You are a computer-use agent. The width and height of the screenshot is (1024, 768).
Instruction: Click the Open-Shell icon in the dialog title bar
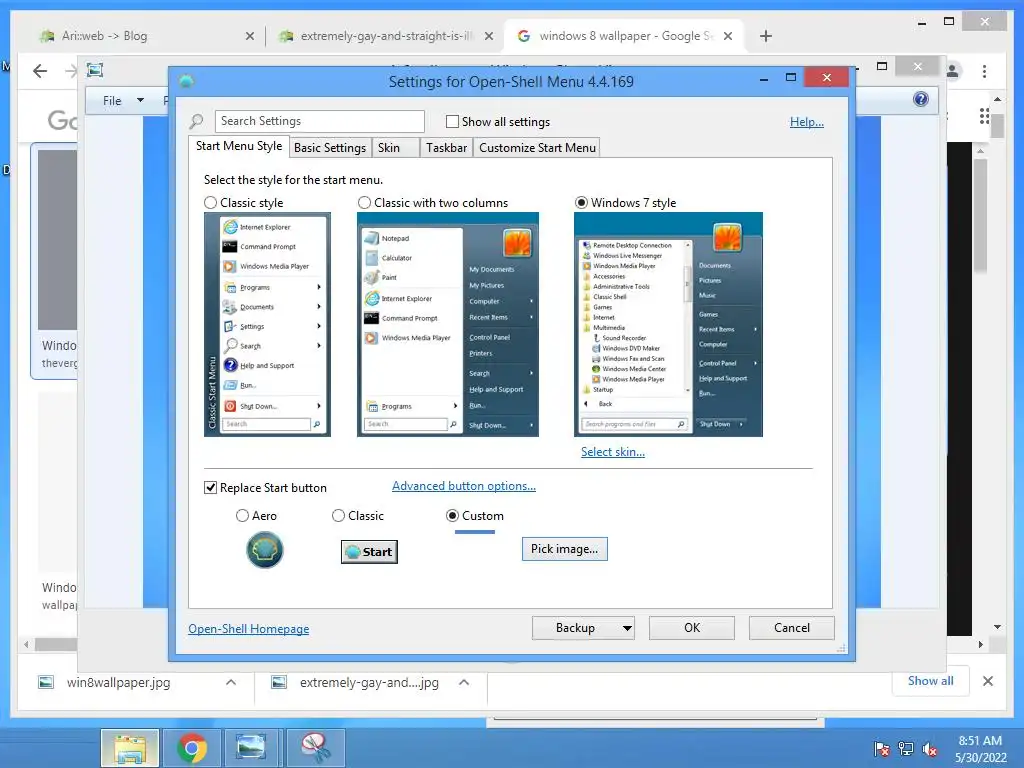coord(186,81)
